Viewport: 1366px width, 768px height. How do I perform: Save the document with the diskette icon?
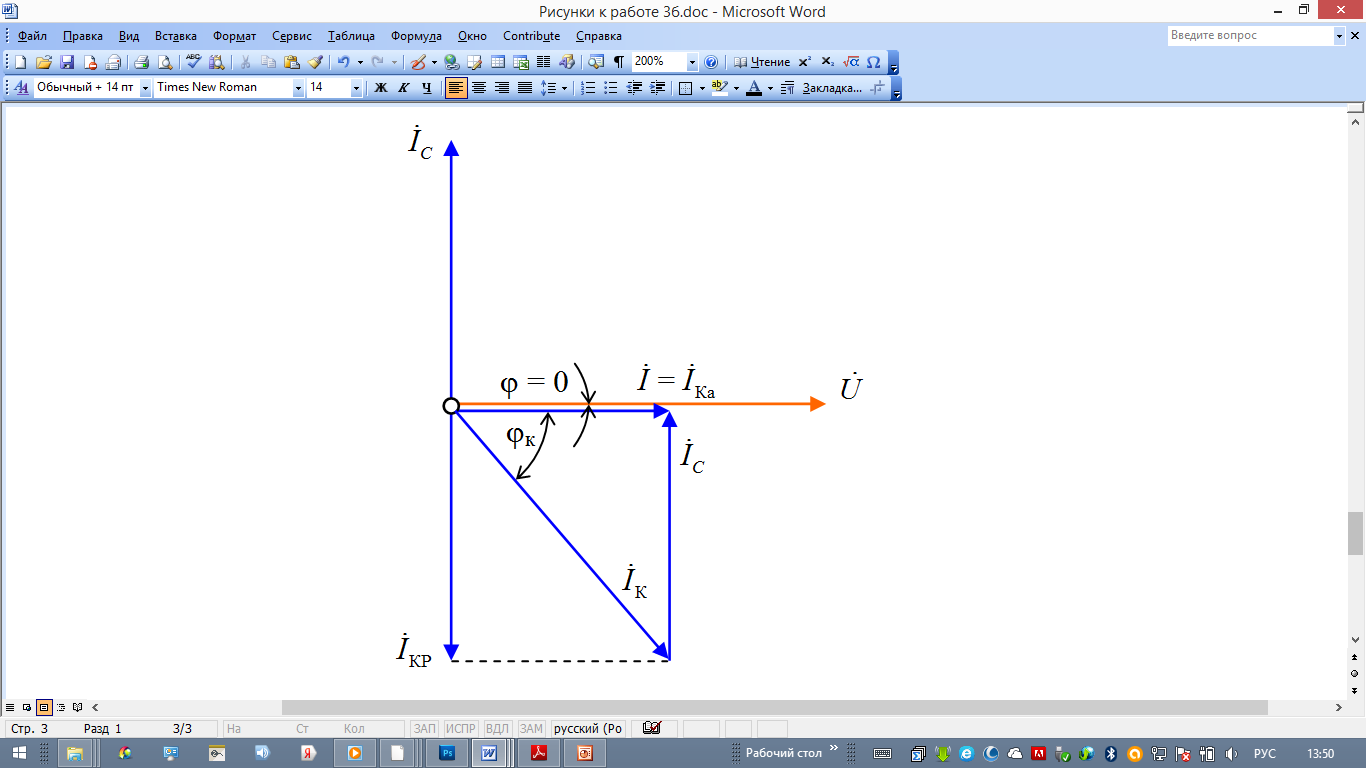click(x=67, y=62)
